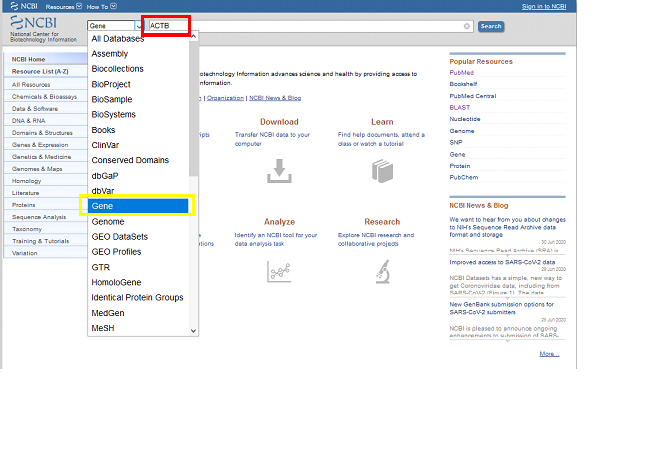663x463 pixels.
Task: Select MeSH from the database list
Action: pos(138,328)
